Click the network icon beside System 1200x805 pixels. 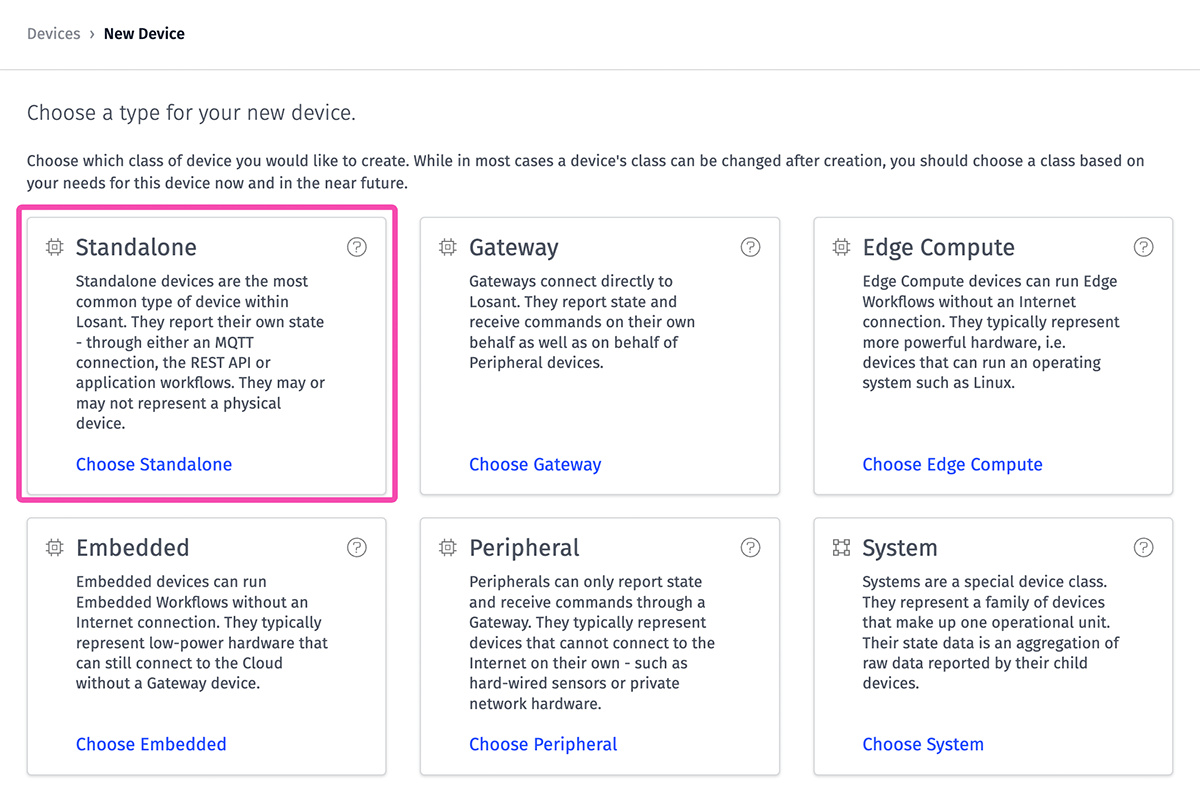841,547
